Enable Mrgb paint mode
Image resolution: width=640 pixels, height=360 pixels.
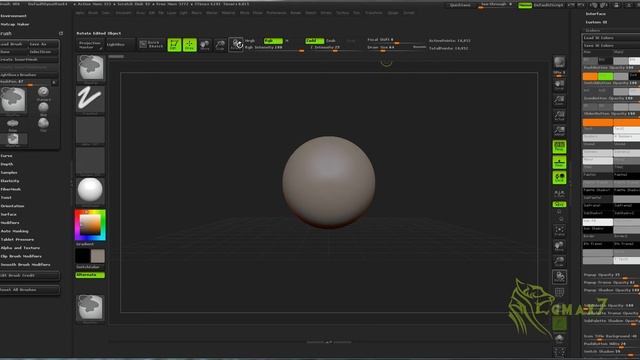click(250, 41)
